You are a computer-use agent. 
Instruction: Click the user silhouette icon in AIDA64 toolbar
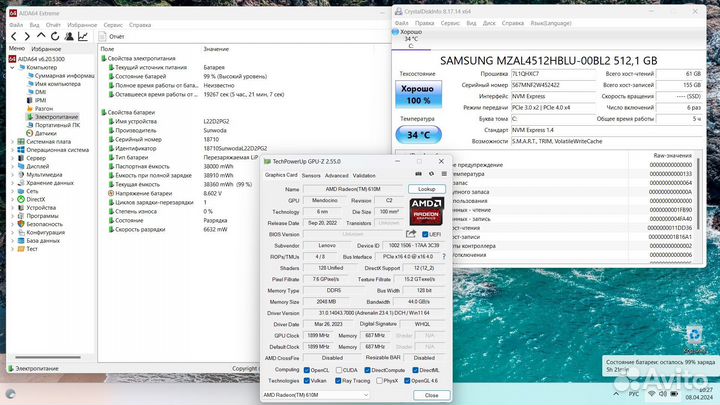69,36
